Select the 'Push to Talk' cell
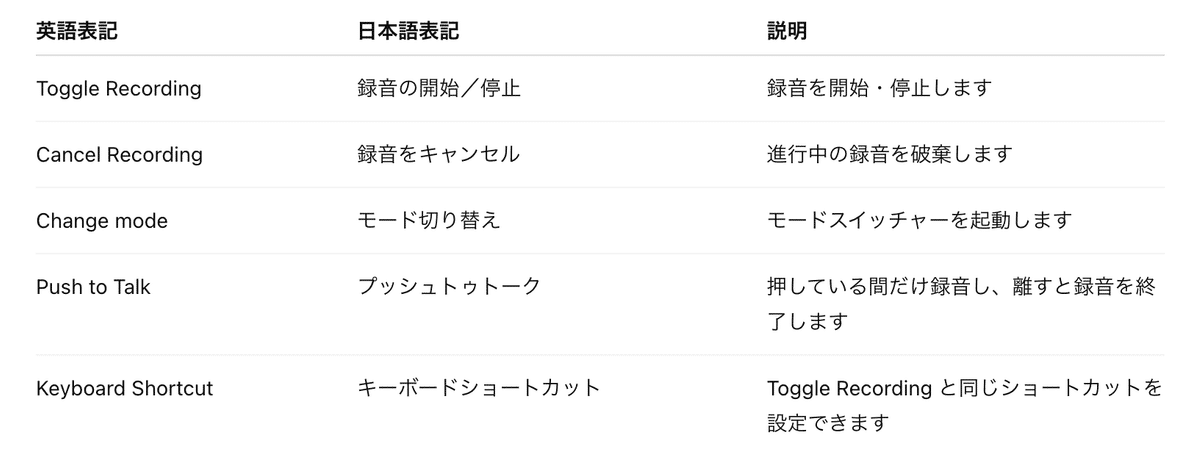 pyautogui.click(x=94, y=287)
